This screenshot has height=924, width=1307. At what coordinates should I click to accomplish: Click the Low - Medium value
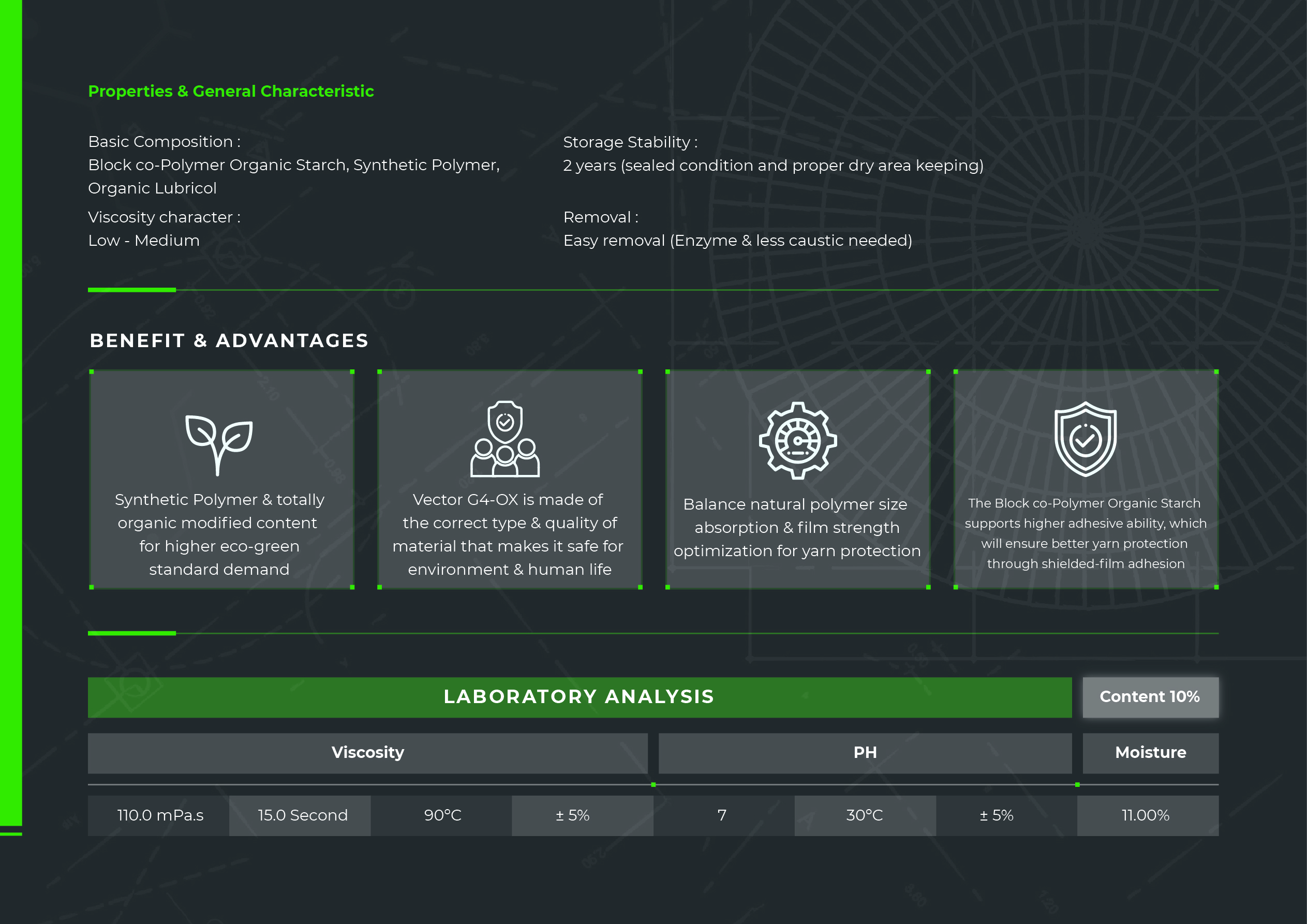pos(144,241)
